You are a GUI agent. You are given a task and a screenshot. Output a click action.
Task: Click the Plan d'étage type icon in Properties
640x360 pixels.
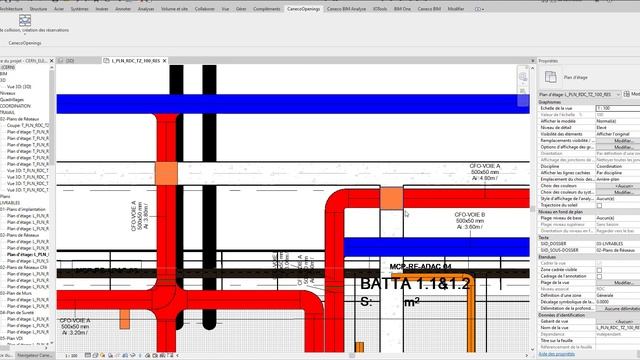tap(550, 77)
